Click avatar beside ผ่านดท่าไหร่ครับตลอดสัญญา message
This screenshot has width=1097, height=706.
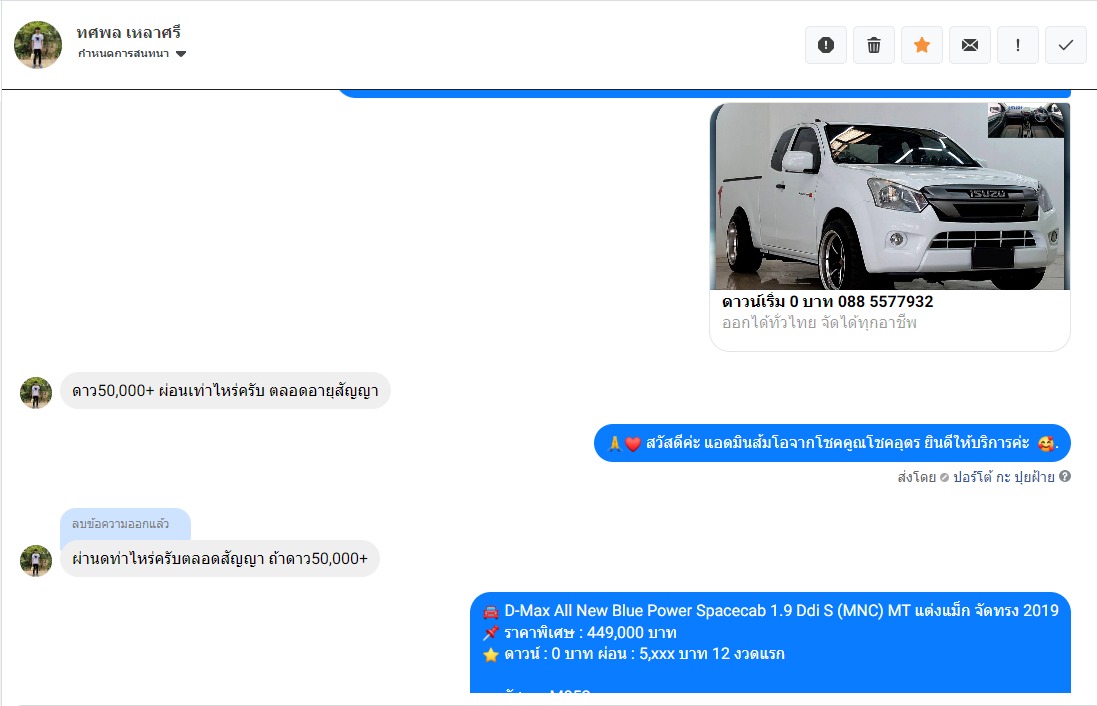pyautogui.click(x=36, y=560)
